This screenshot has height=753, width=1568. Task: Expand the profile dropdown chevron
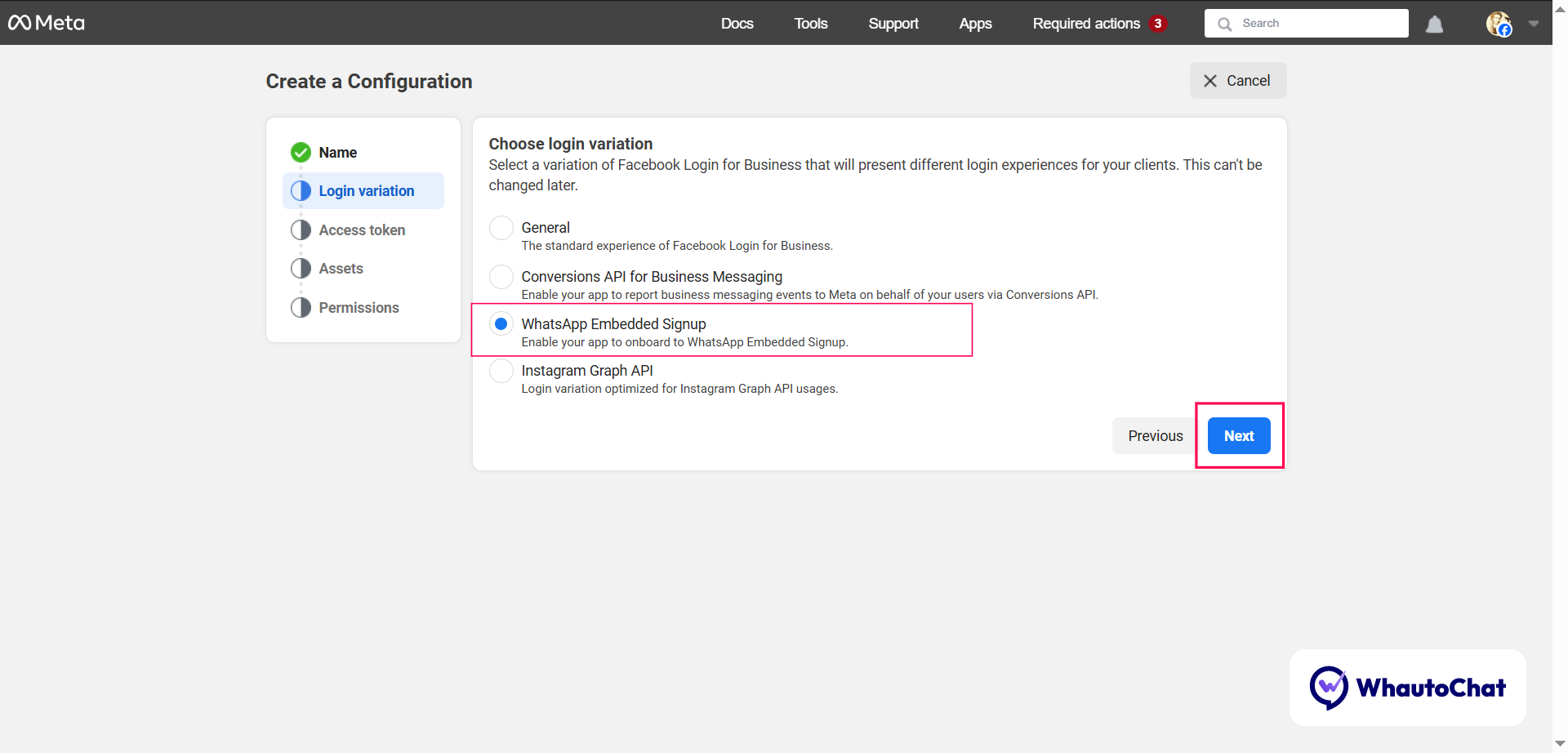[1534, 24]
